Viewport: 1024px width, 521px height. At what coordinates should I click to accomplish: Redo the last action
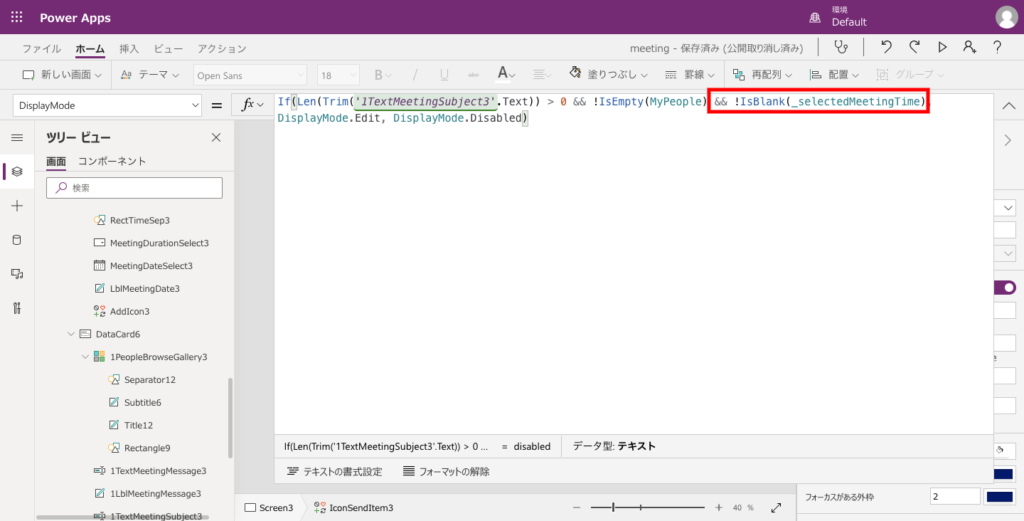tap(914, 47)
